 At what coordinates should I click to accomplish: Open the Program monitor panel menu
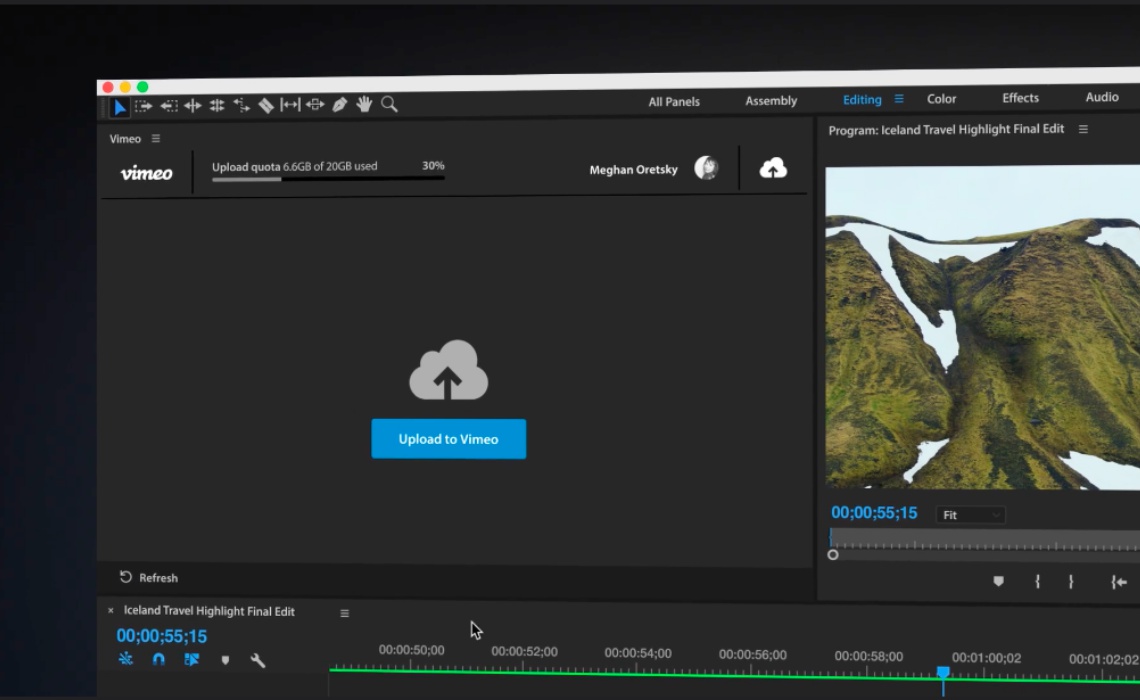[x=1083, y=129]
